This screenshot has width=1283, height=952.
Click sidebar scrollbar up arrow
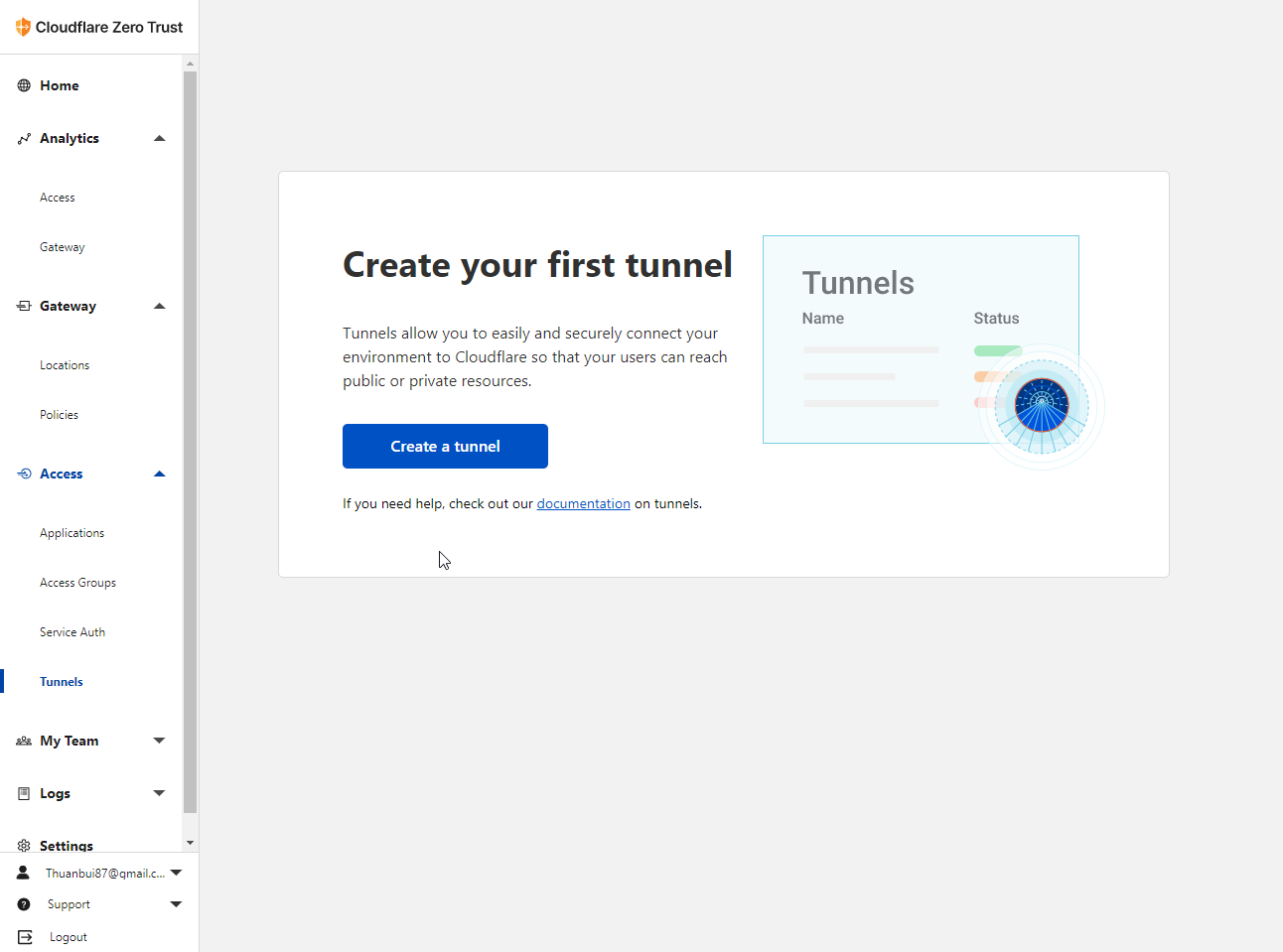(x=191, y=63)
